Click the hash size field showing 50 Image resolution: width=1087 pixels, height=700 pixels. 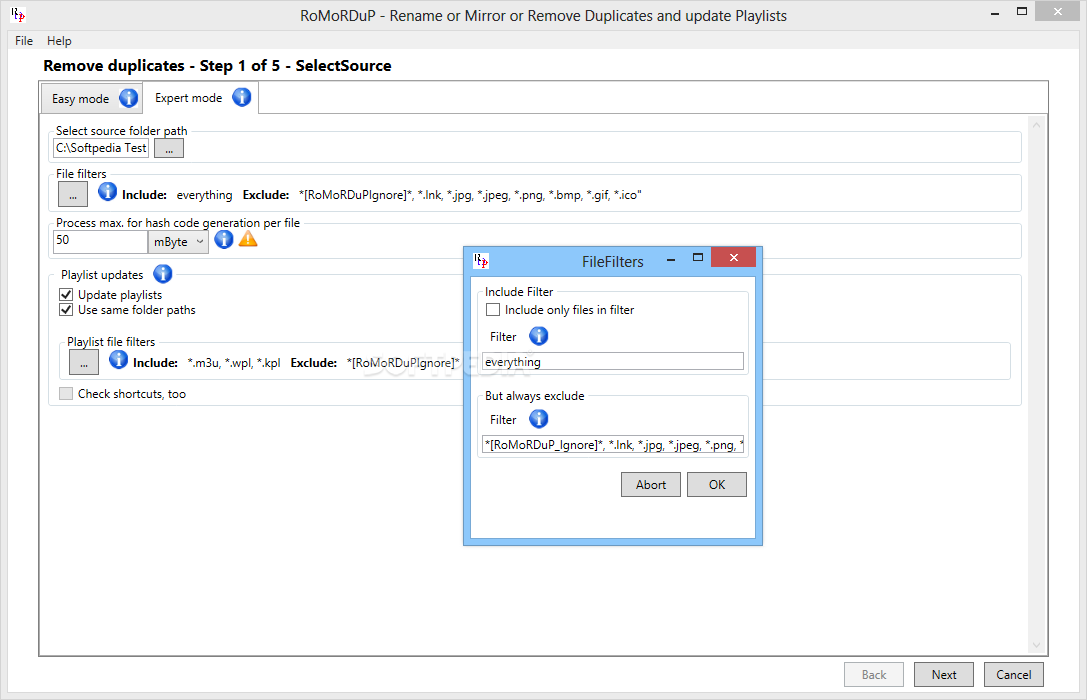point(101,242)
